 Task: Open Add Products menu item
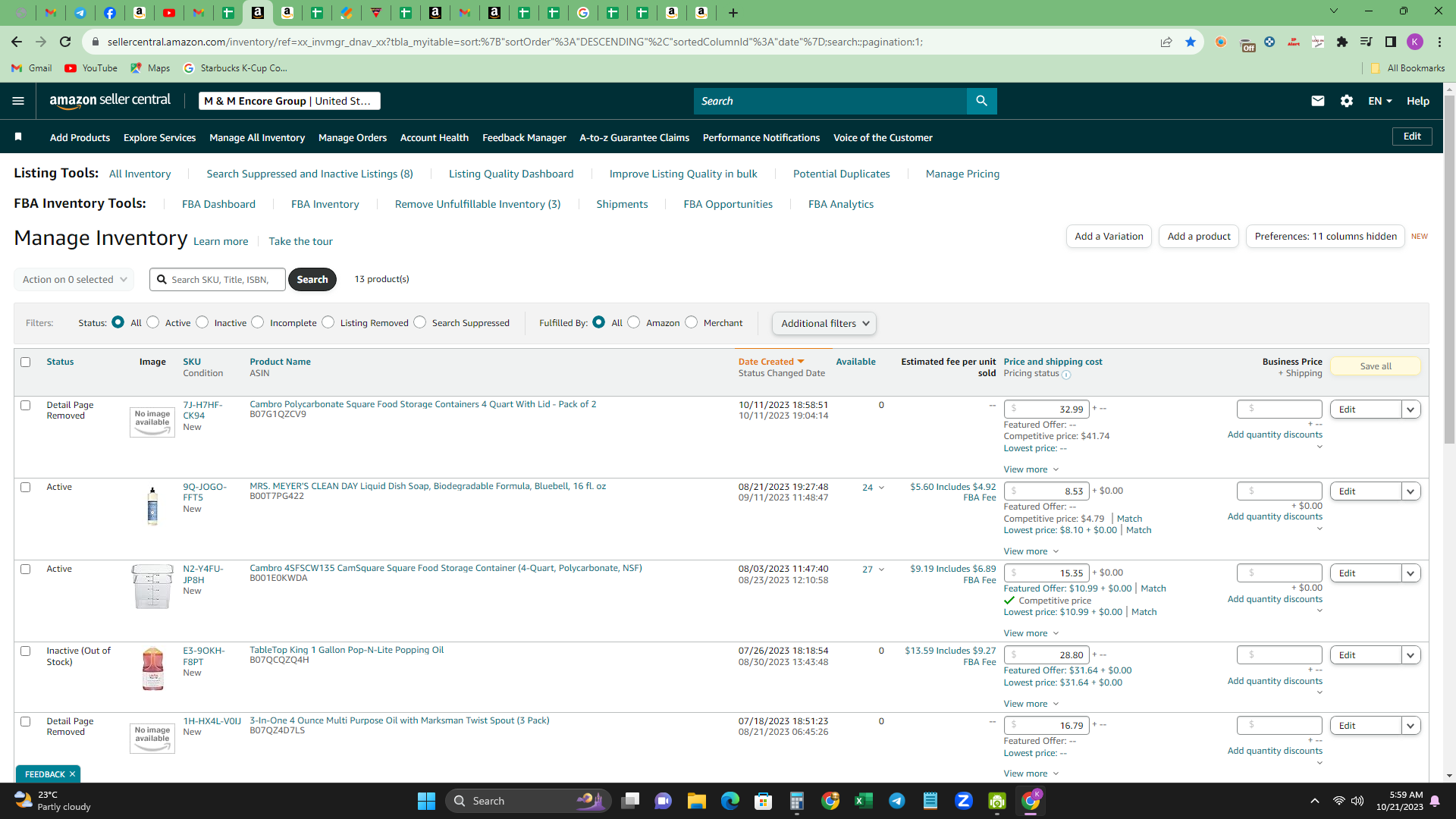pyautogui.click(x=80, y=137)
